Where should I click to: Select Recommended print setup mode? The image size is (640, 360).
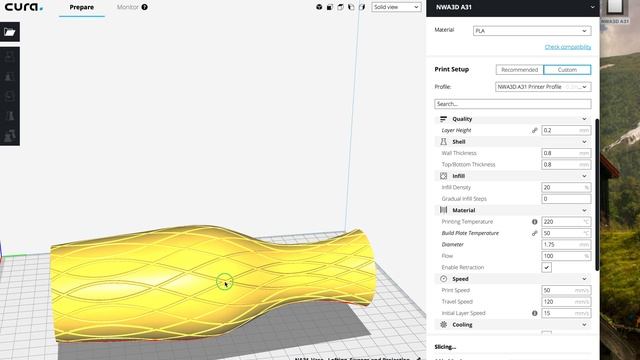click(x=520, y=70)
